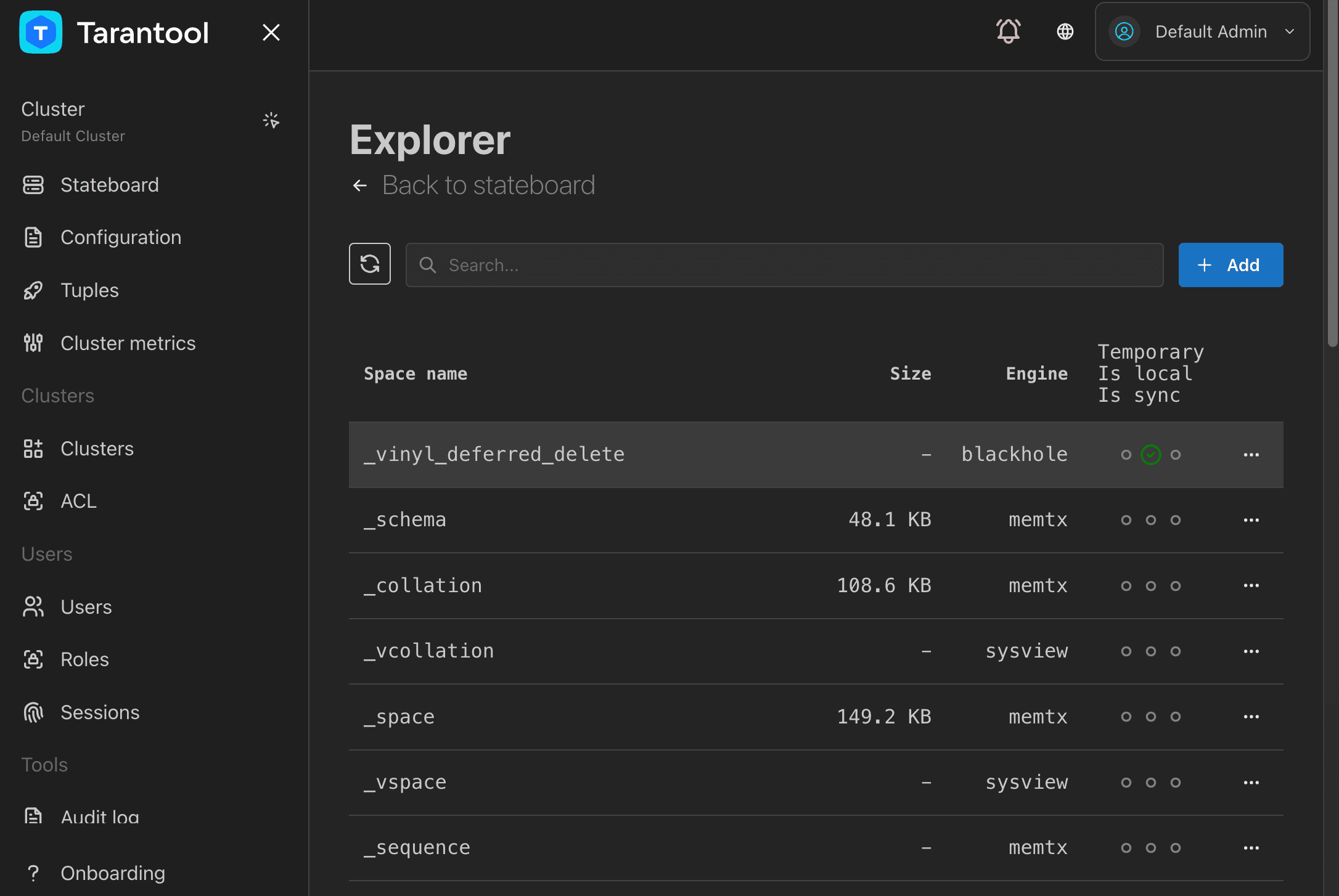
Task: Click the Tuples rocket icon
Action: coord(33,290)
